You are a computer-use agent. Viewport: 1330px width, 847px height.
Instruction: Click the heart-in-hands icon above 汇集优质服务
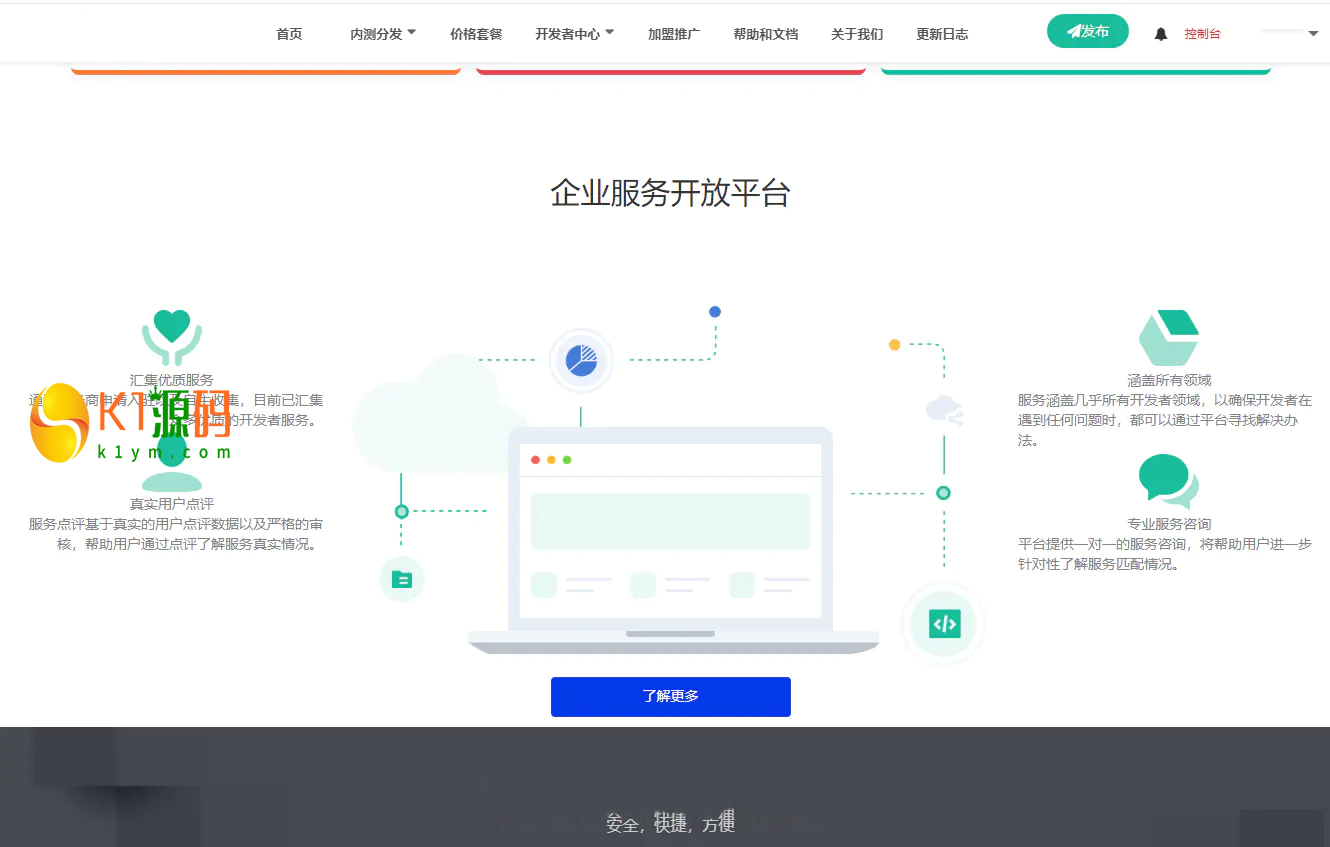[x=172, y=338]
